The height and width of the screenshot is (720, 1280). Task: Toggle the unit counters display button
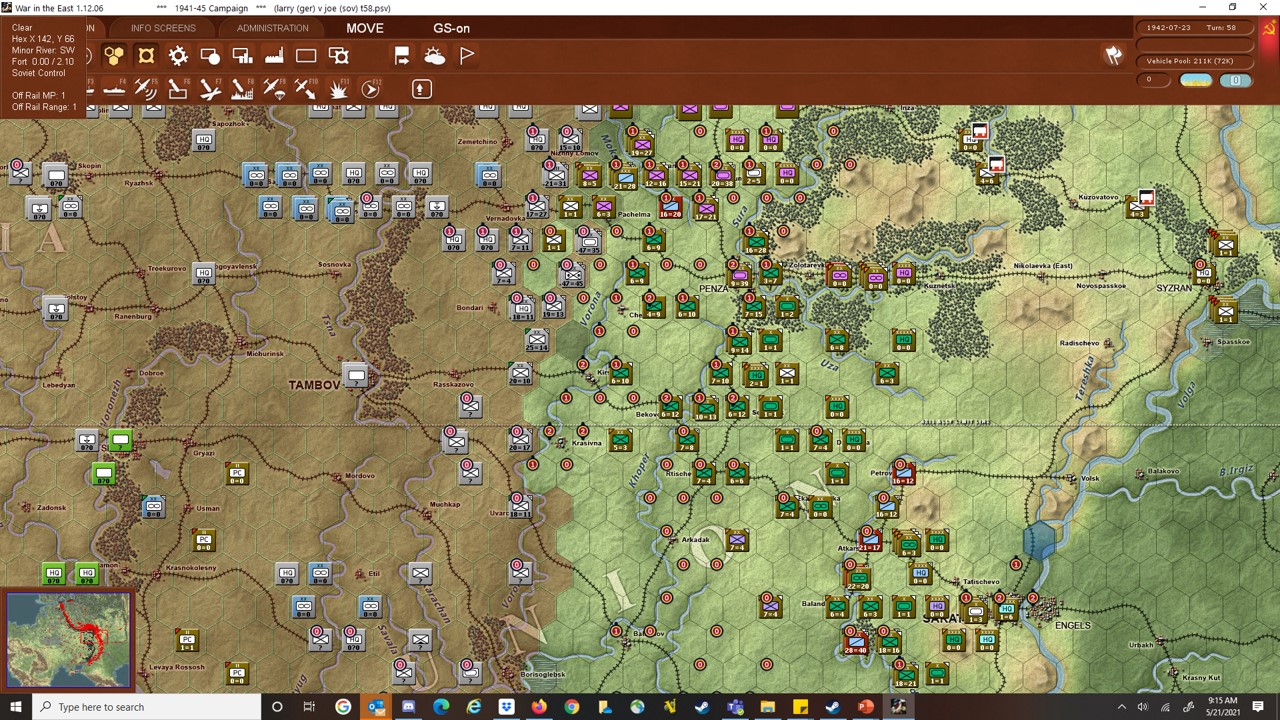(x=146, y=56)
